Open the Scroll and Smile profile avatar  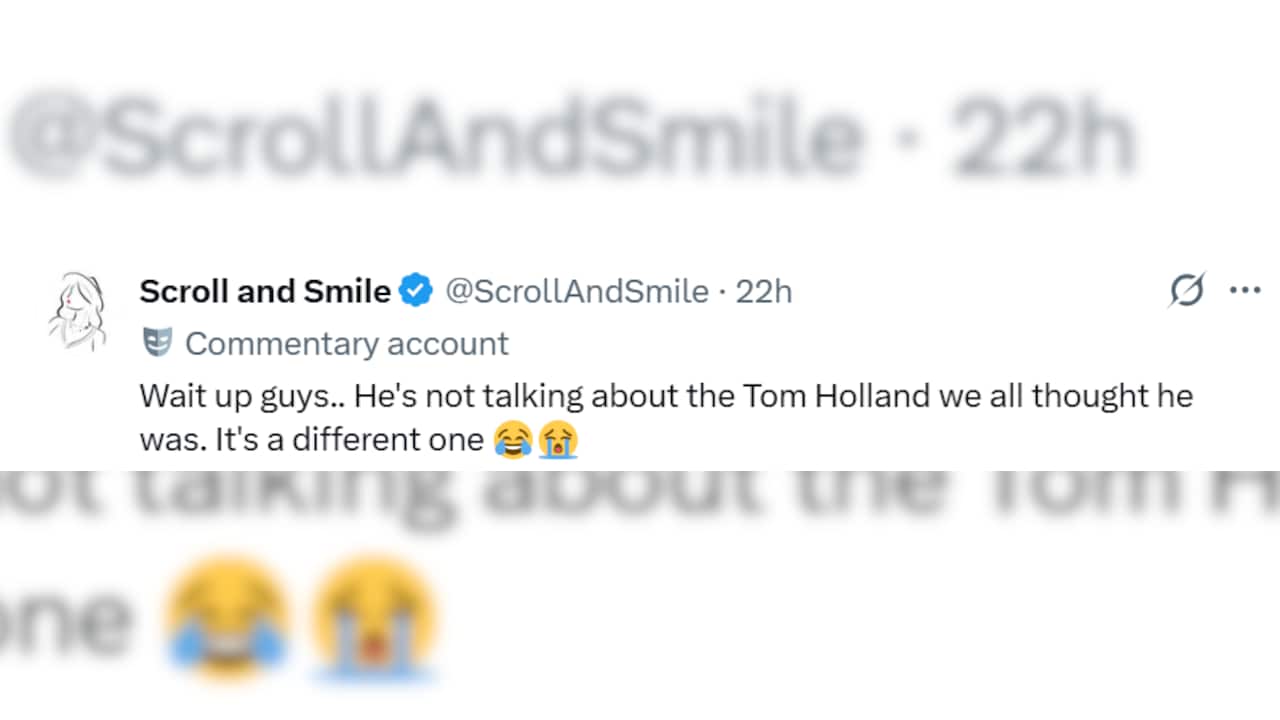79,311
